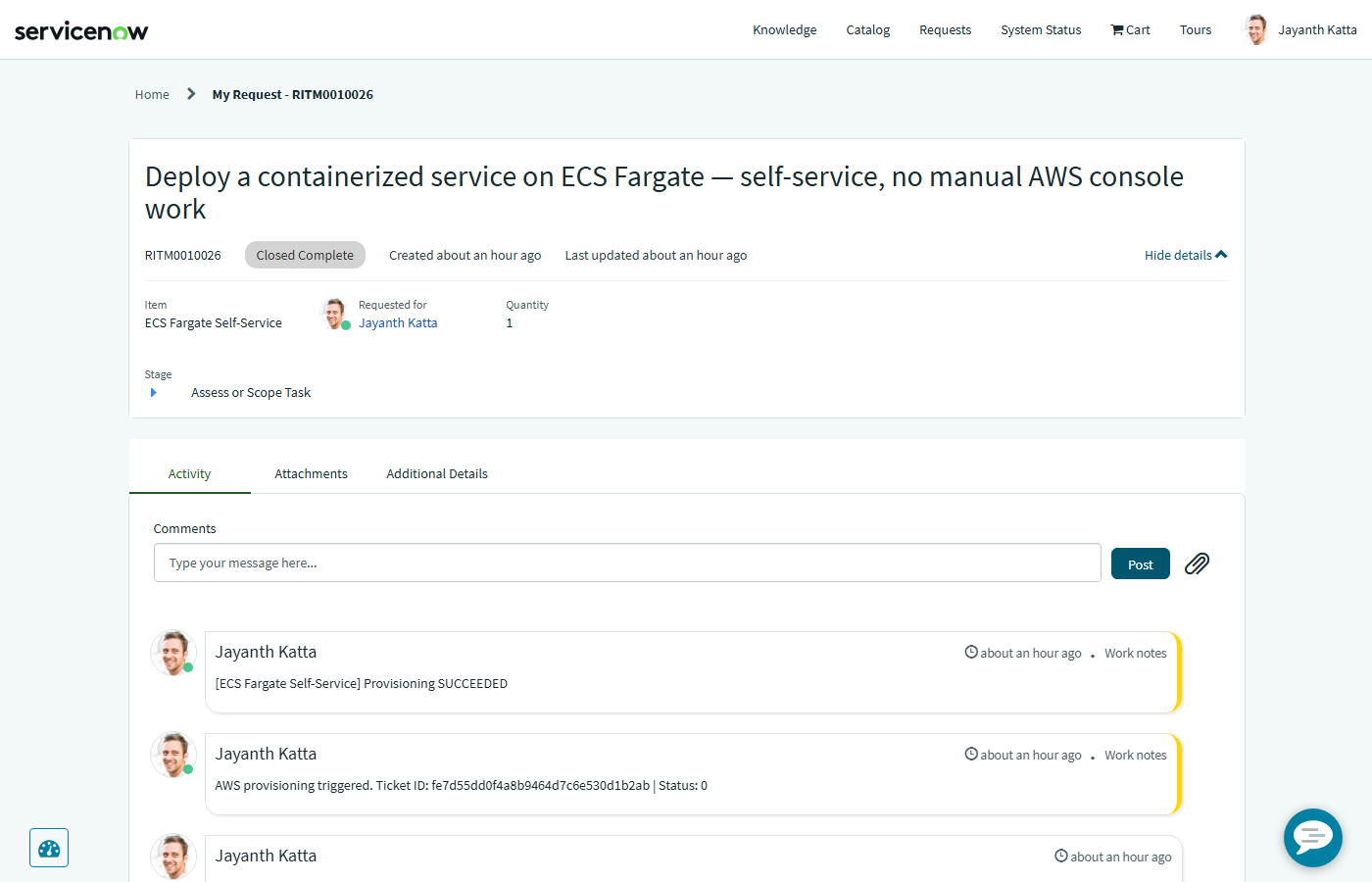Click Work notes label on SUCCEEDED entry

(1136, 653)
